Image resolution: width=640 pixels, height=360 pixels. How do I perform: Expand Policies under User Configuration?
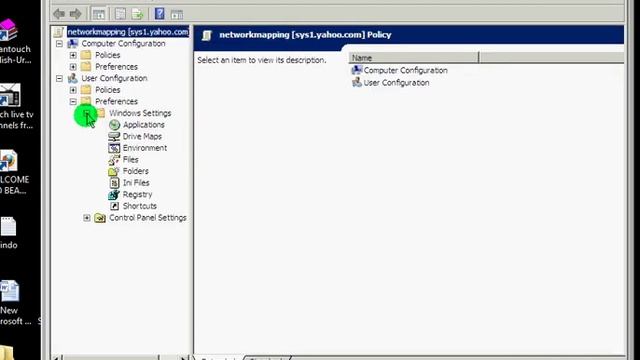point(73,90)
